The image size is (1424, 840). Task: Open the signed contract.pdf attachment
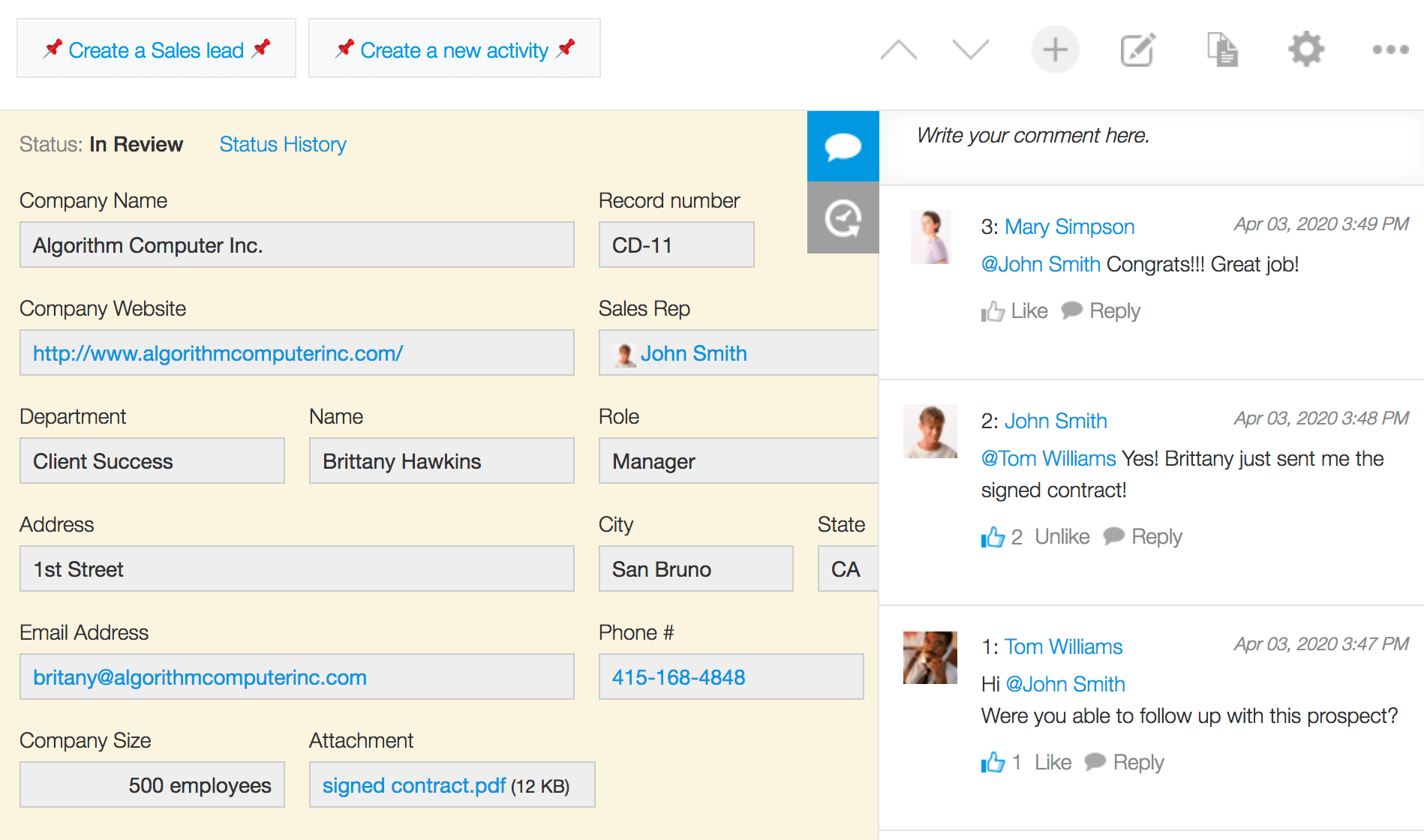click(x=413, y=785)
